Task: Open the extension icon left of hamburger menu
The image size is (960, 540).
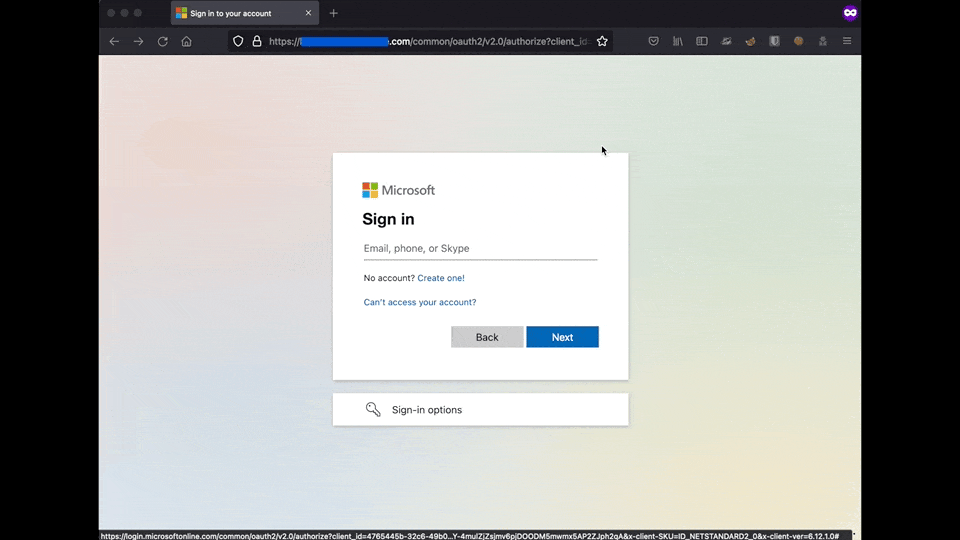Action: tap(823, 41)
